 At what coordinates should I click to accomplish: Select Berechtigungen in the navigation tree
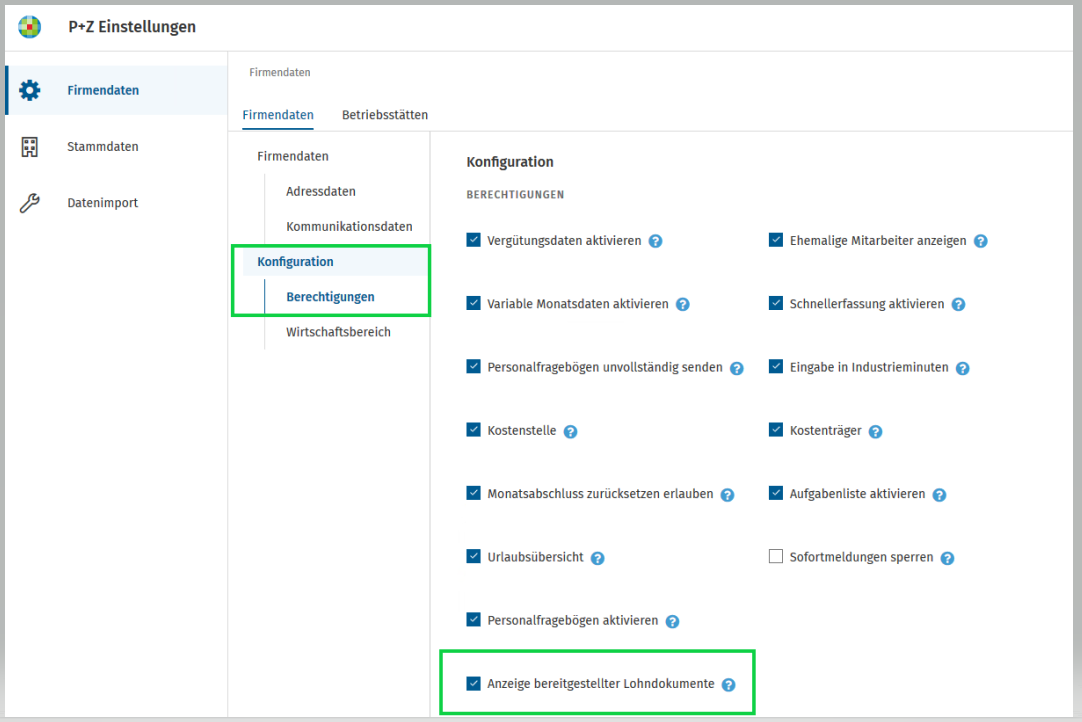(330, 296)
